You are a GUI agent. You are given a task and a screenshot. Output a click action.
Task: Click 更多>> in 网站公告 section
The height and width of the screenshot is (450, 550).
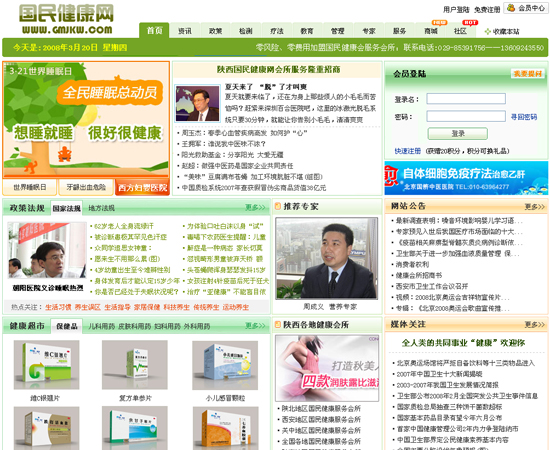pyautogui.click(x=535, y=207)
